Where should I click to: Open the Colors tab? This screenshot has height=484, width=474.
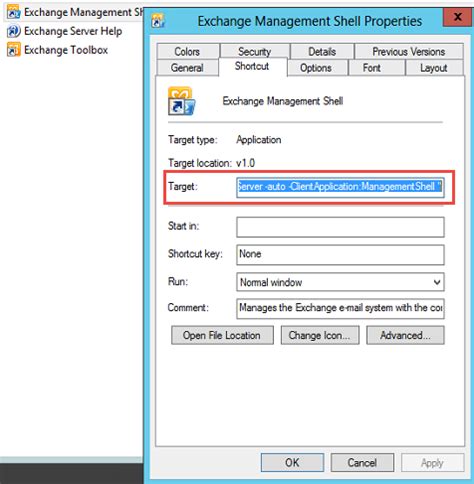pos(188,51)
